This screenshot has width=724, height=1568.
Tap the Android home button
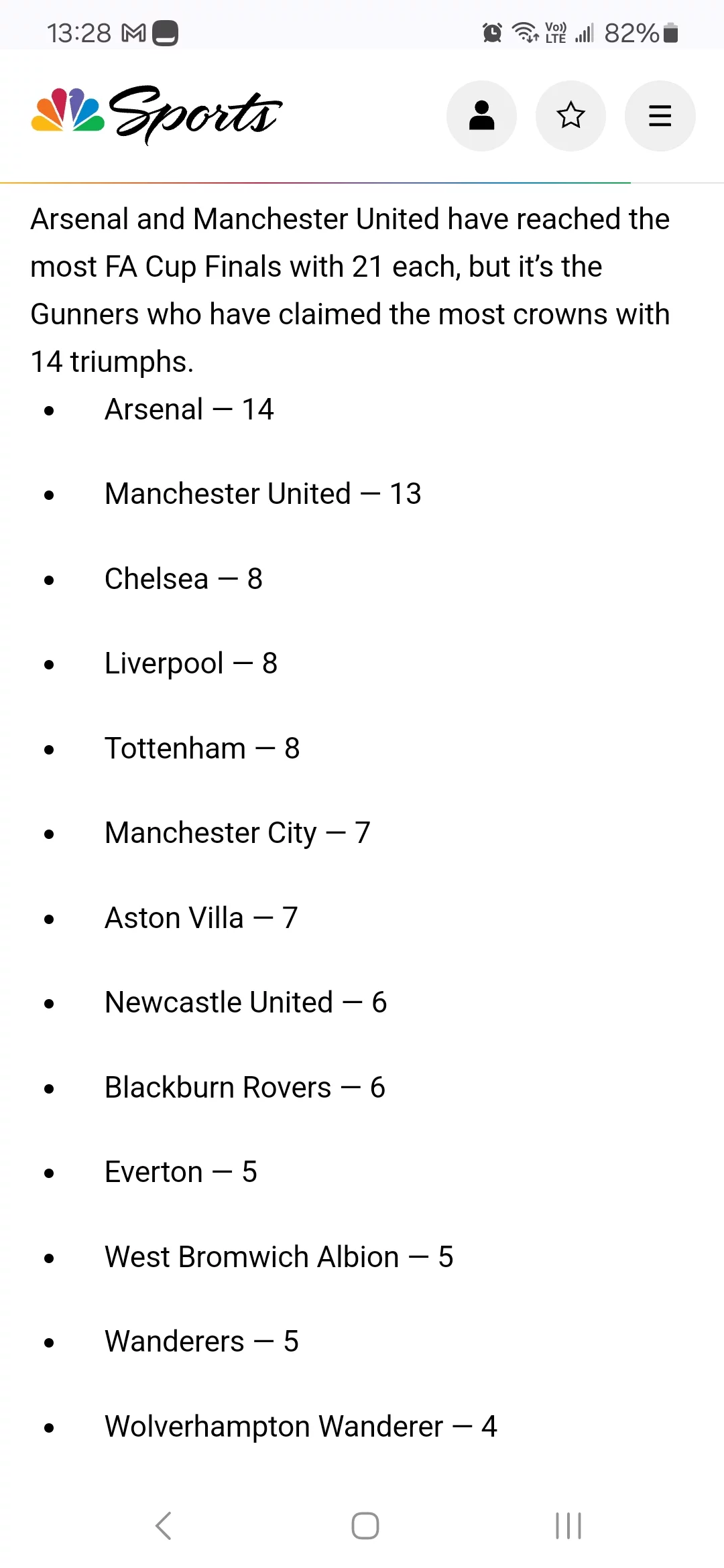tap(365, 1526)
